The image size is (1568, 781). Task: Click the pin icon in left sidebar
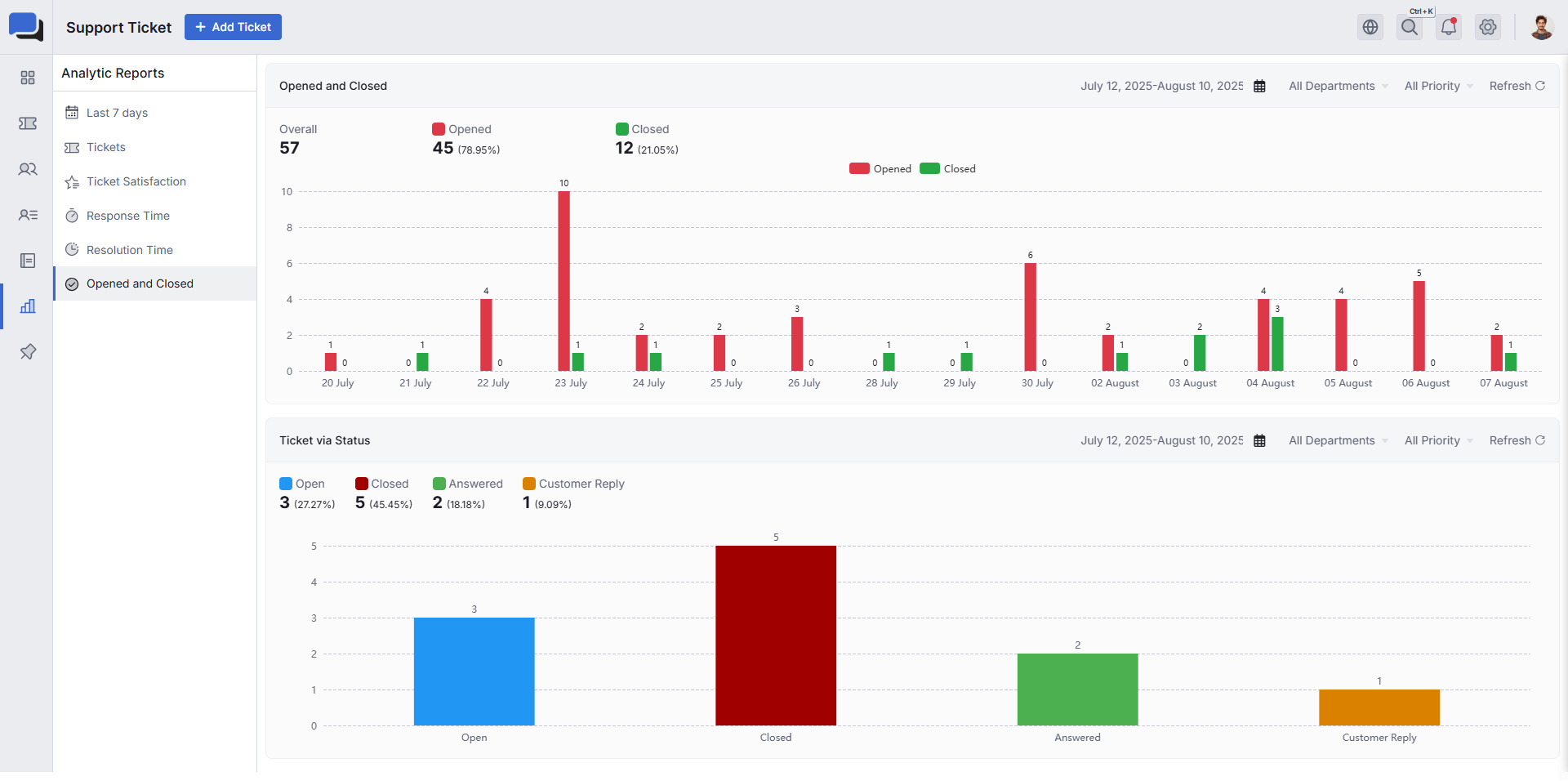click(x=28, y=352)
